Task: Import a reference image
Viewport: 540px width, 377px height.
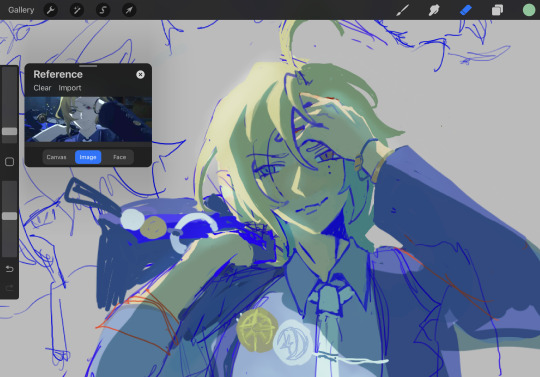Action: (x=70, y=88)
